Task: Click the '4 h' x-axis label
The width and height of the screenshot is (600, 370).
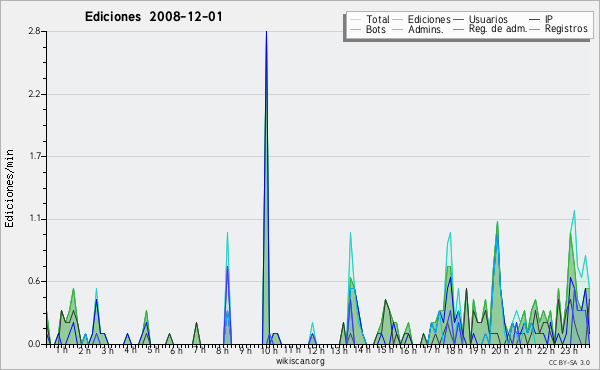Action: (130, 350)
